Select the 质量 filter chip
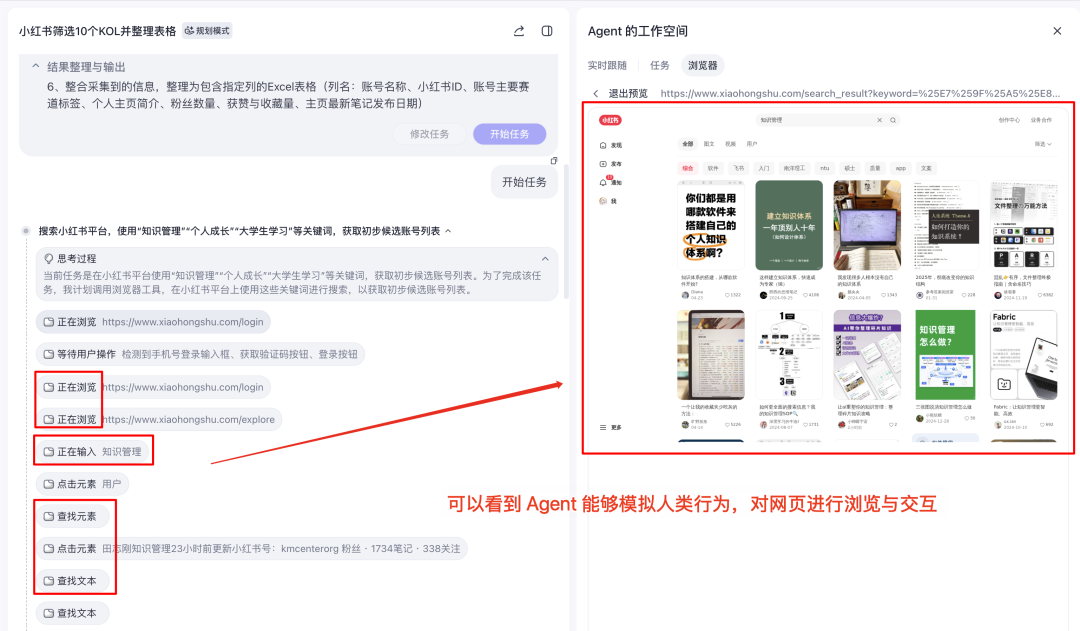This screenshot has height=631, width=1080. click(875, 168)
